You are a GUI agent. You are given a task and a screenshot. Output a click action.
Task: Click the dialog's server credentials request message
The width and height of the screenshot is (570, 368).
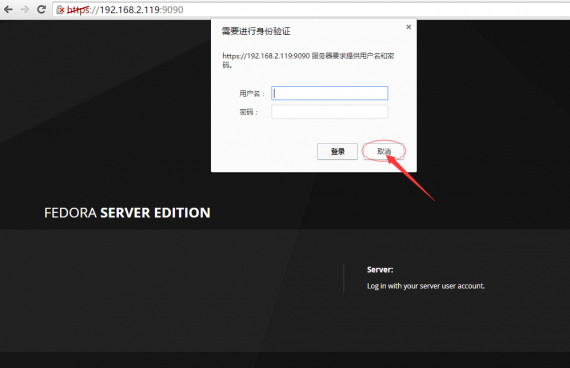click(308, 60)
